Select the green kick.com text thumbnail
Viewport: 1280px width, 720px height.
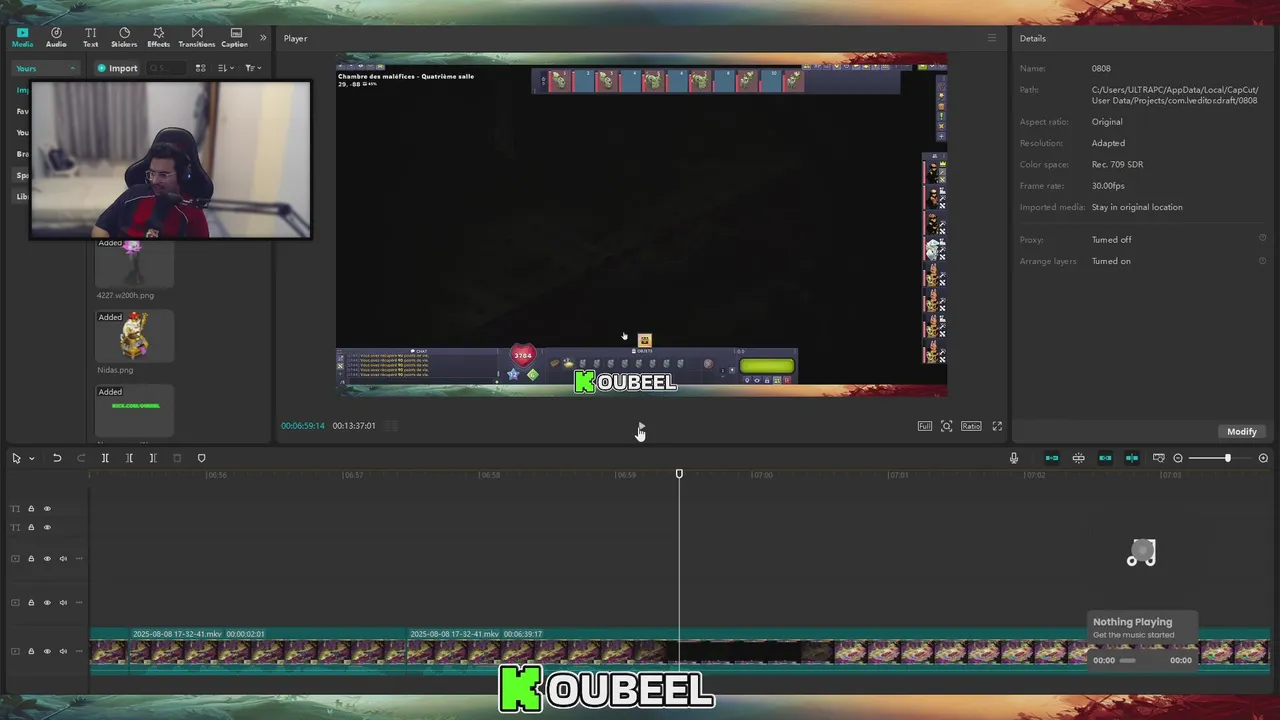click(134, 410)
